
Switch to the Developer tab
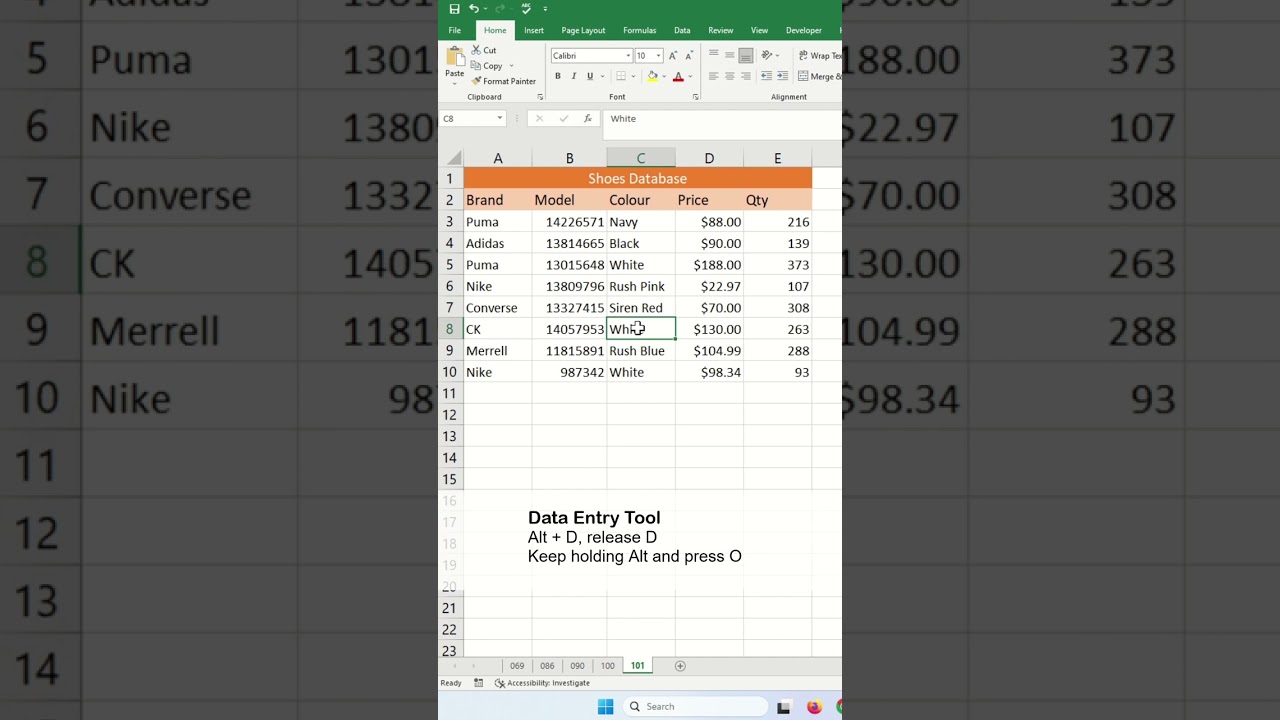pyautogui.click(x=804, y=31)
